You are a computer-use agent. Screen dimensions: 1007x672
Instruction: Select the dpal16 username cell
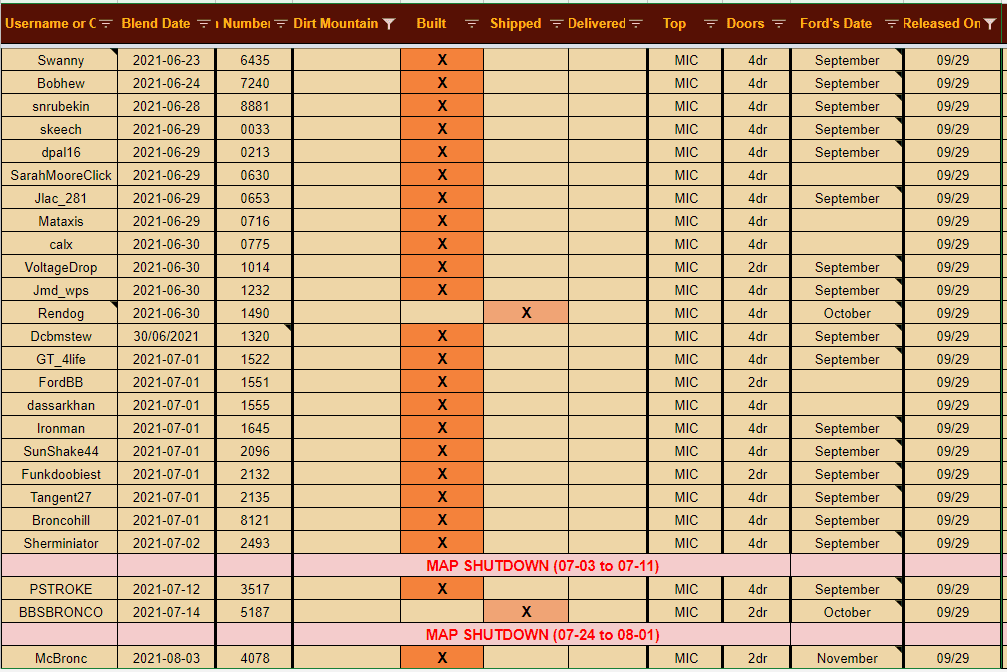(x=60, y=152)
